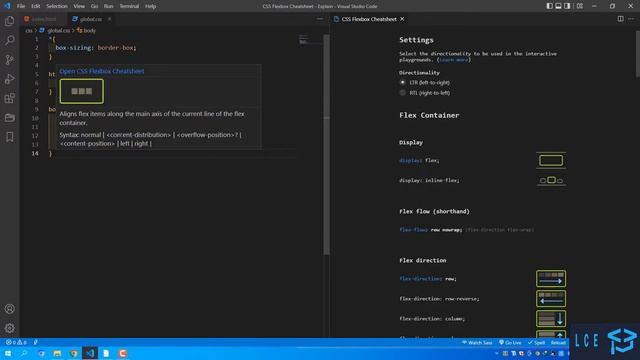Toggle the secondary side bar layout icon
The width and height of the screenshot is (640, 360).
click(567, 6)
